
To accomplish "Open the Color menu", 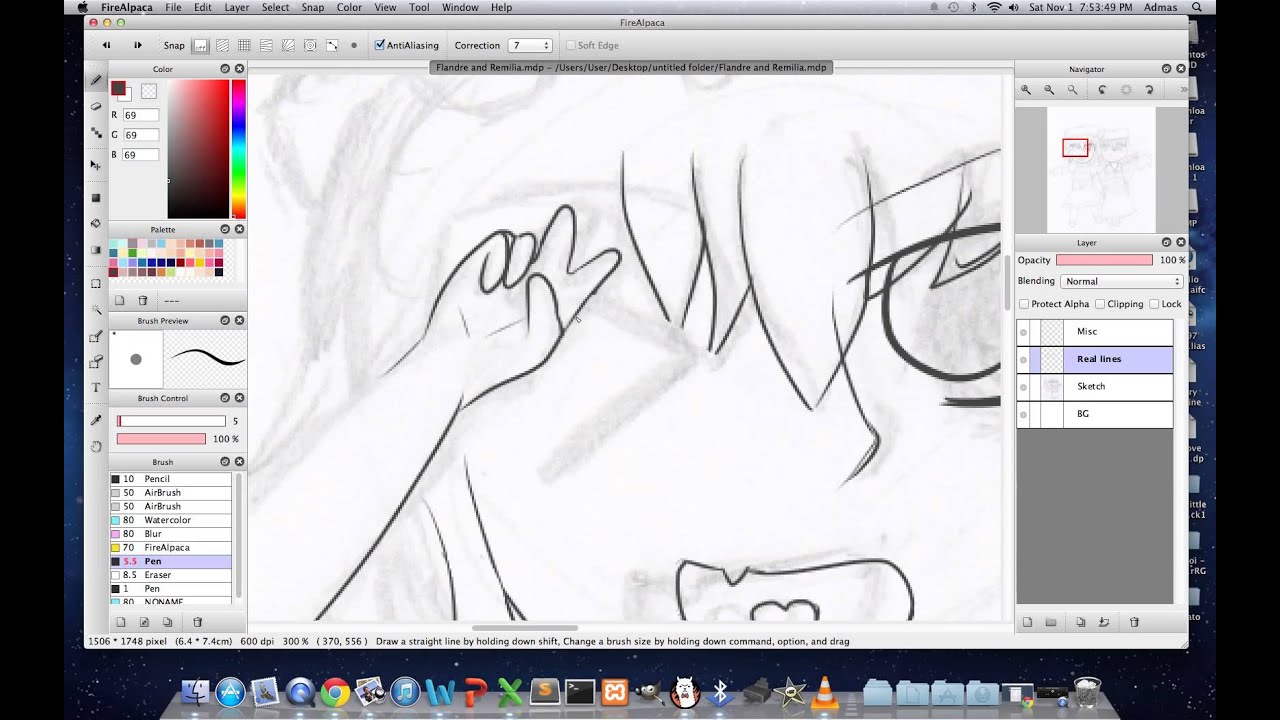I will point(349,7).
